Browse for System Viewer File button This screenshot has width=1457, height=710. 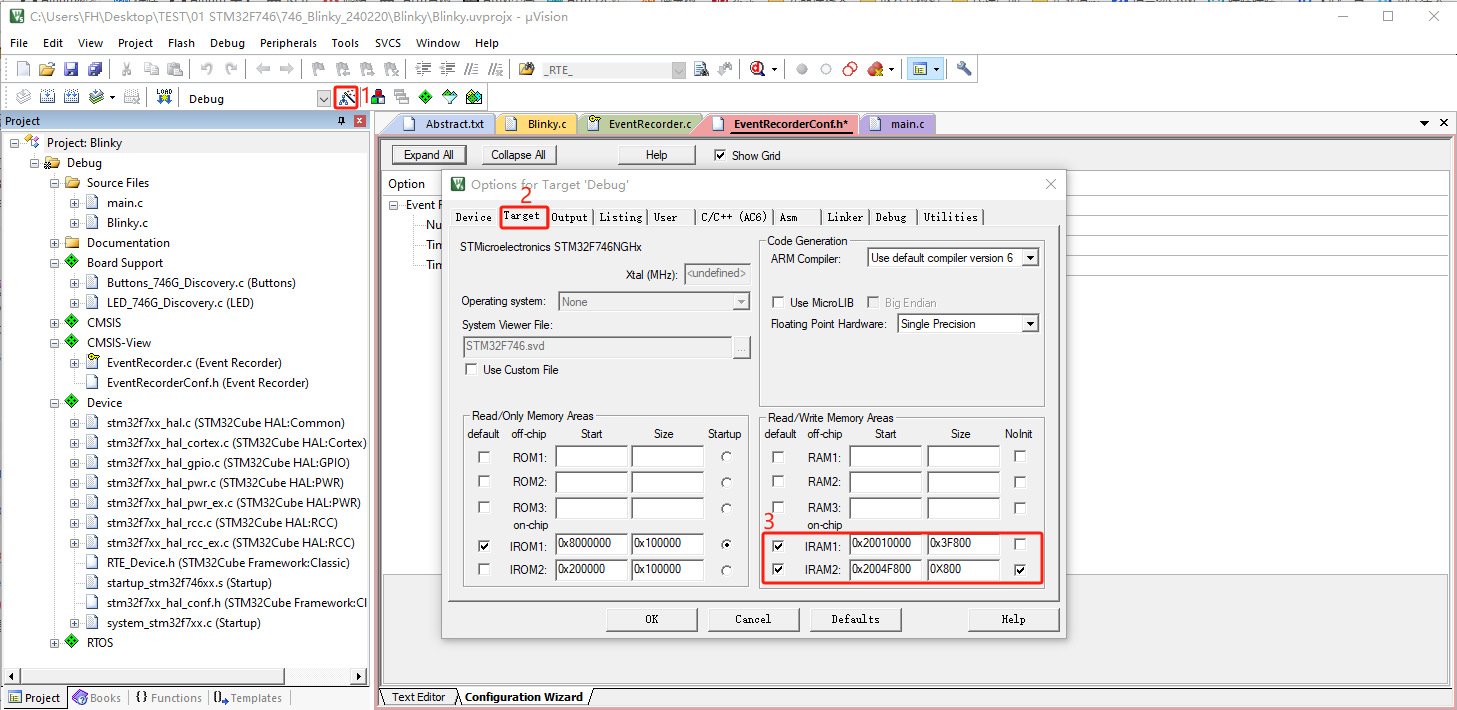click(741, 347)
